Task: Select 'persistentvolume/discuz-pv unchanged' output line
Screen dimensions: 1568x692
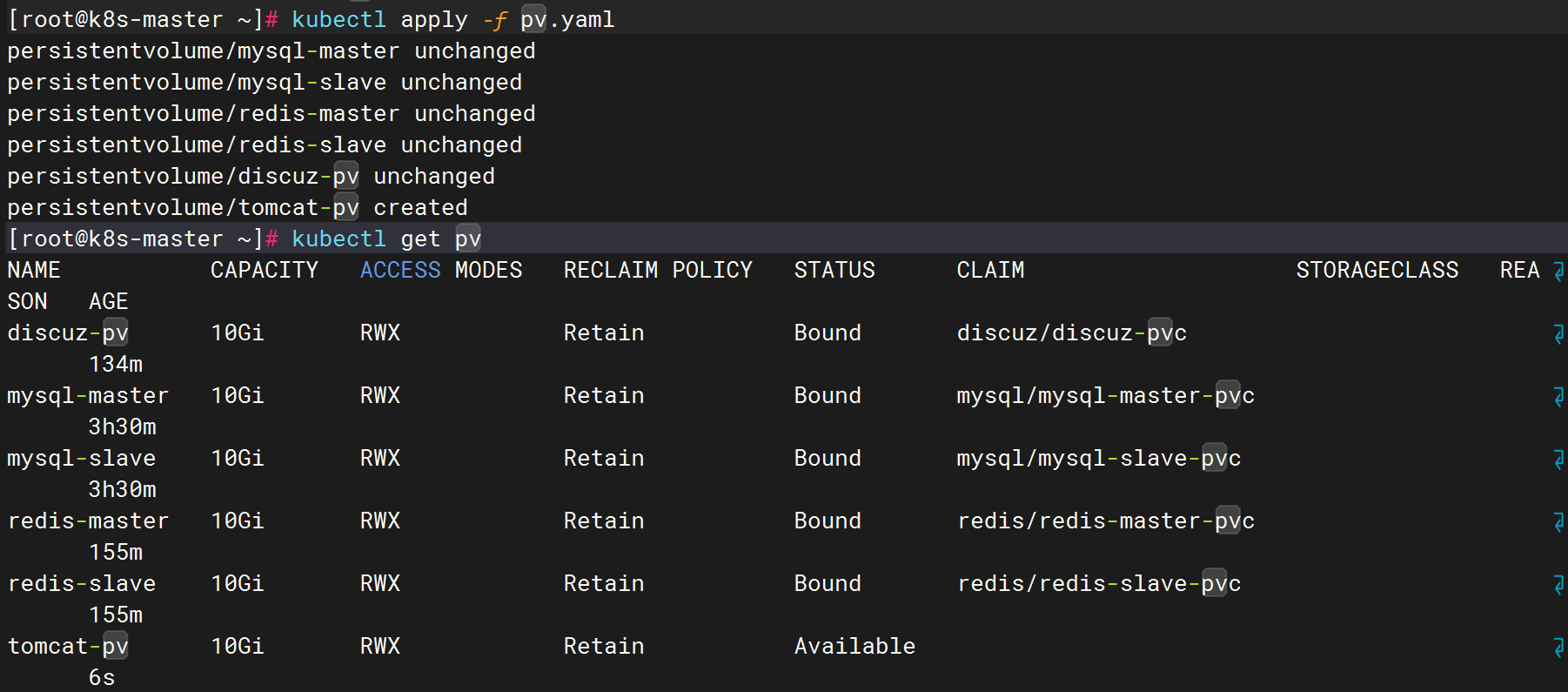Action: [251, 176]
